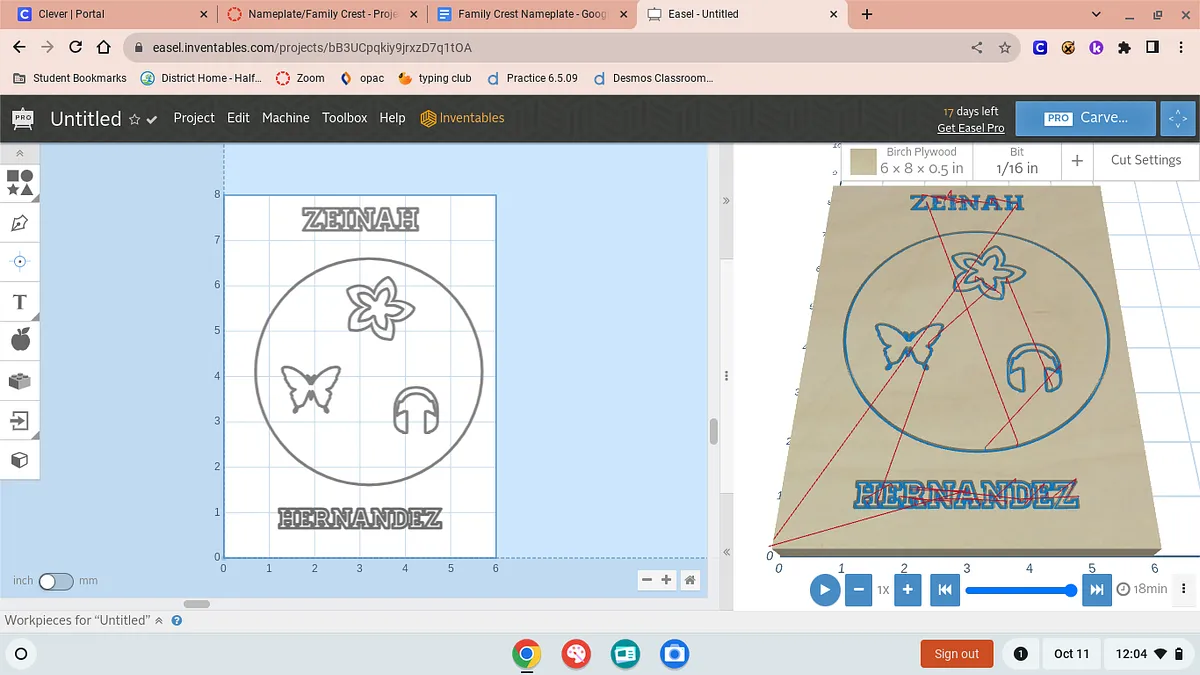Open the Apps brick icon

coord(20,381)
